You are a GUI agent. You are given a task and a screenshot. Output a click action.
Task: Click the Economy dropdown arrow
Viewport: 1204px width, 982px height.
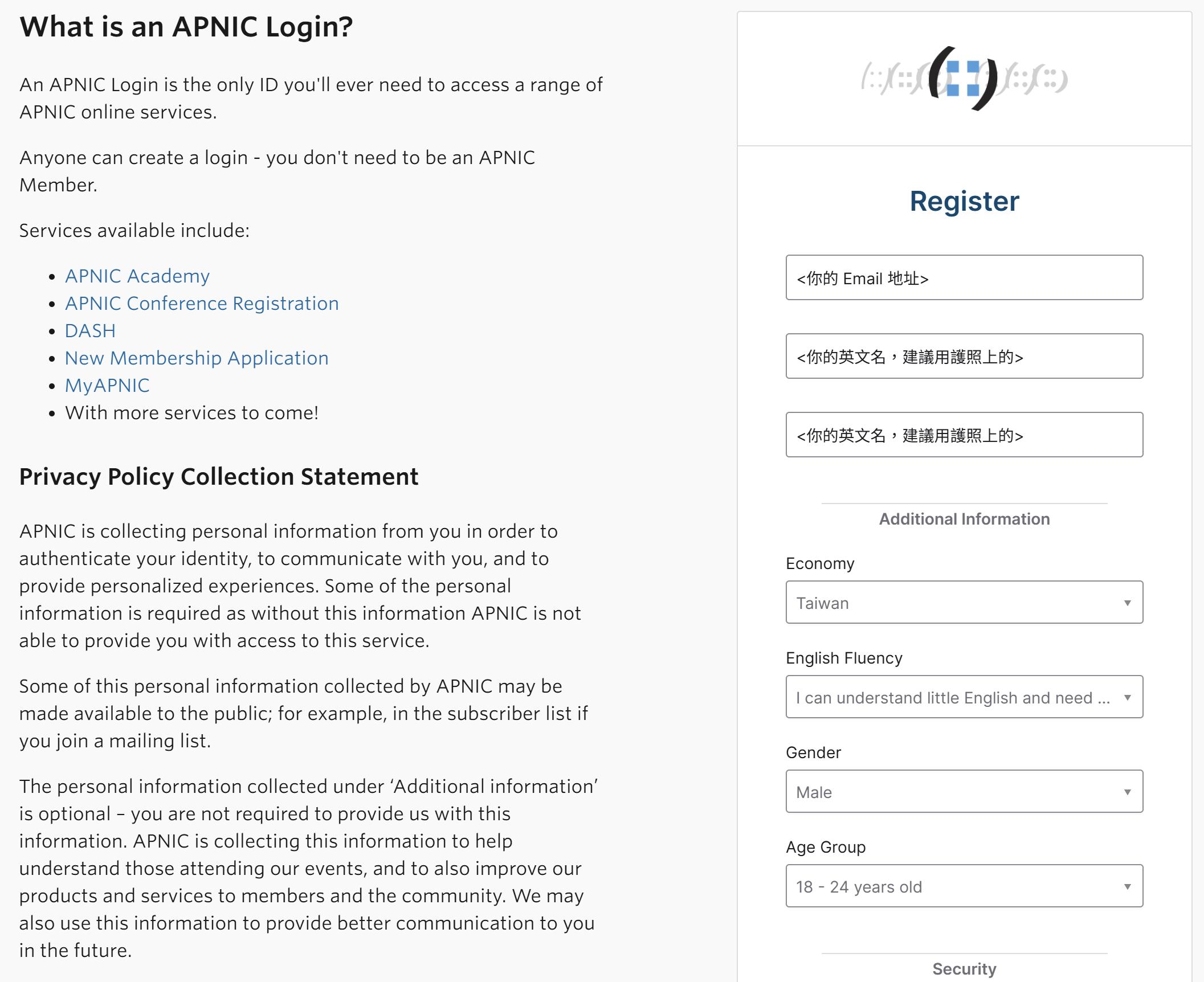click(x=1127, y=603)
